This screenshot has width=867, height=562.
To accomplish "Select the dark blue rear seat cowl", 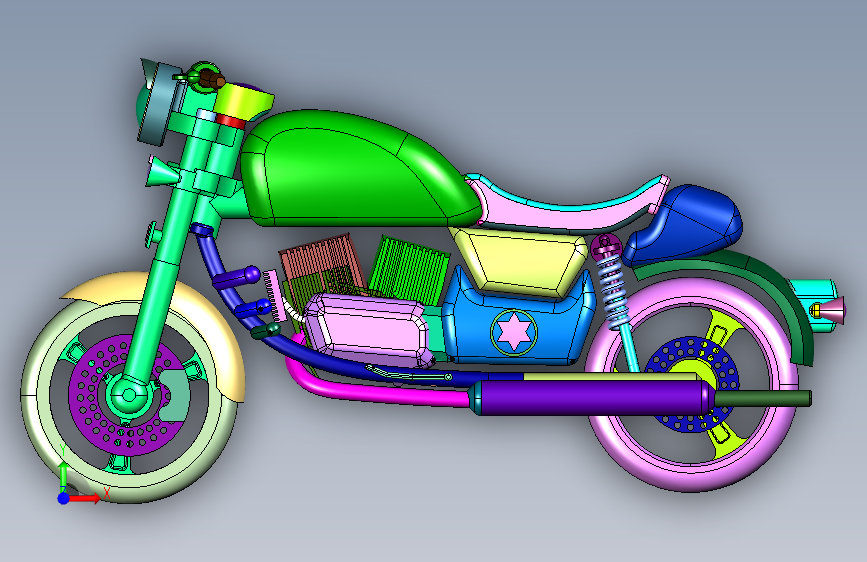I will click(683, 224).
